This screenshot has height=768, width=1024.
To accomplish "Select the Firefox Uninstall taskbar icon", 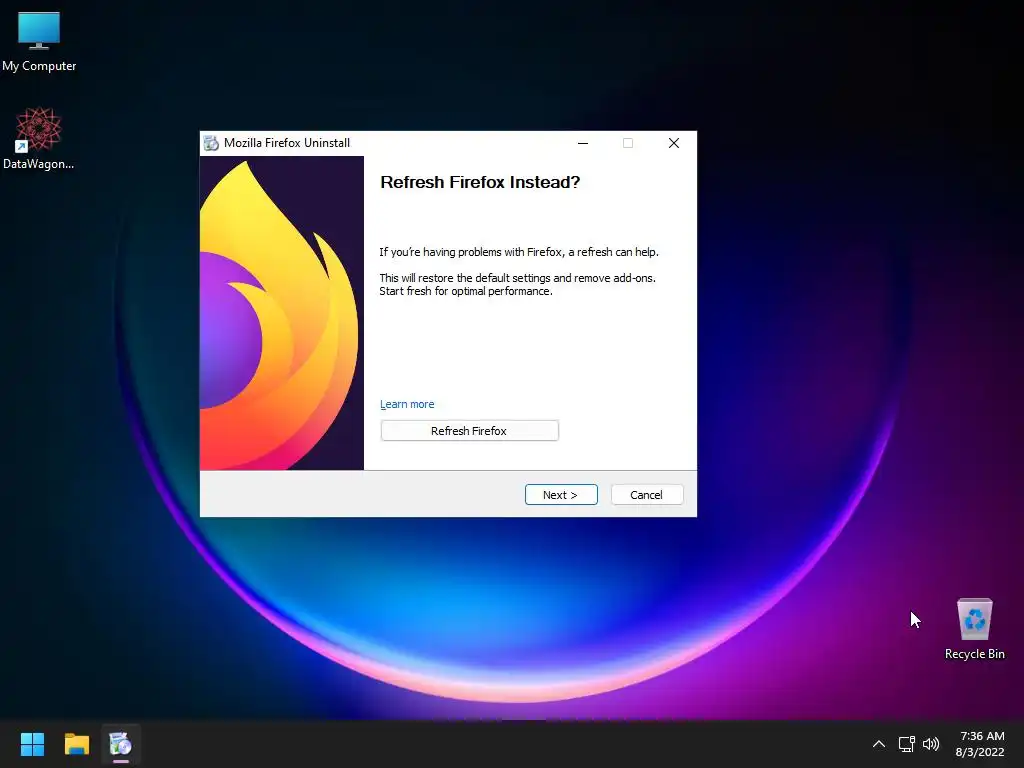I will point(121,744).
